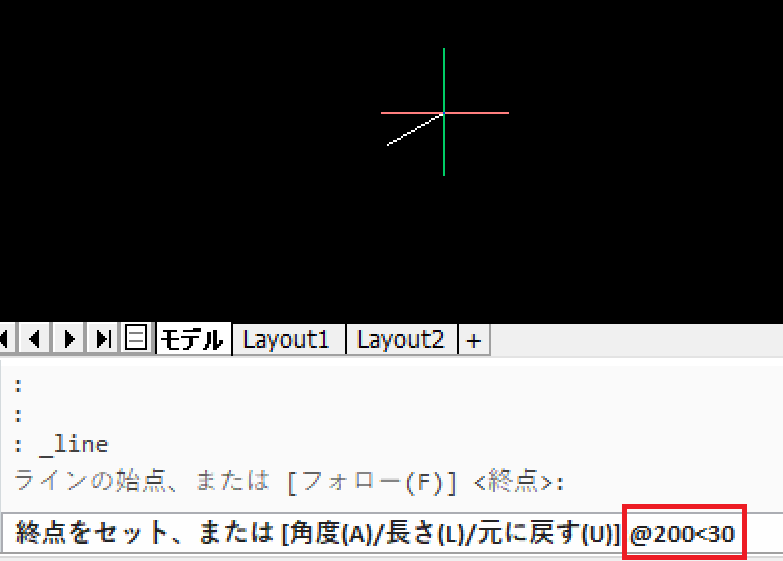
Task: Go to the next layout tab arrow
Action: 68,339
